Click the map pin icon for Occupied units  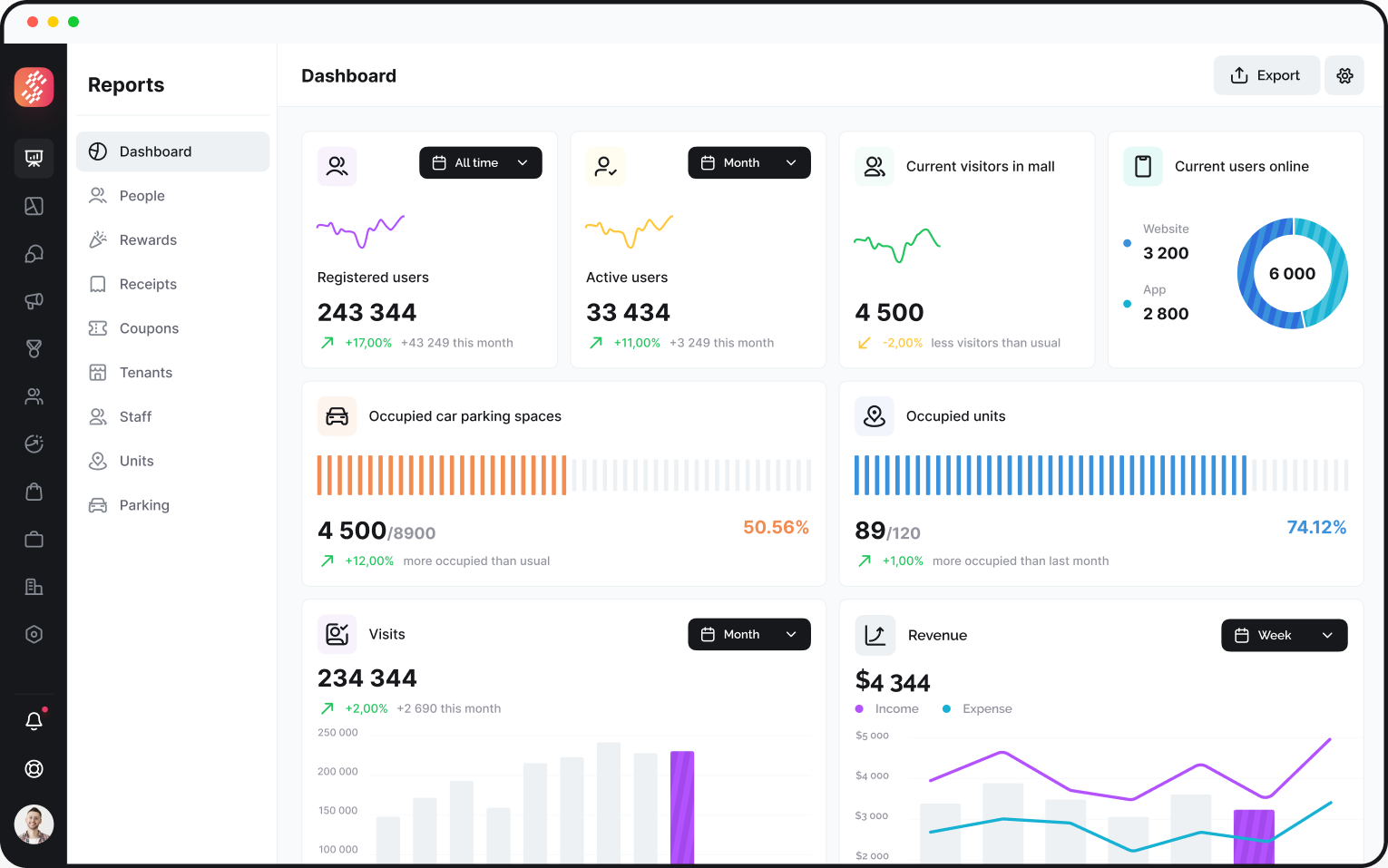pyautogui.click(x=875, y=416)
